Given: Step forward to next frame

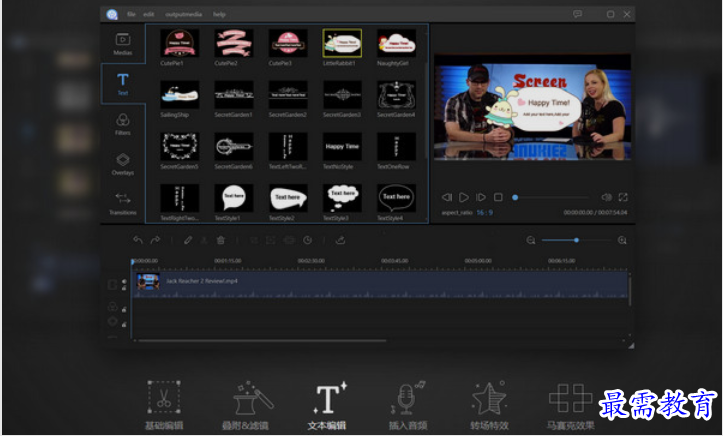Looking at the screenshot, I should coord(480,197).
